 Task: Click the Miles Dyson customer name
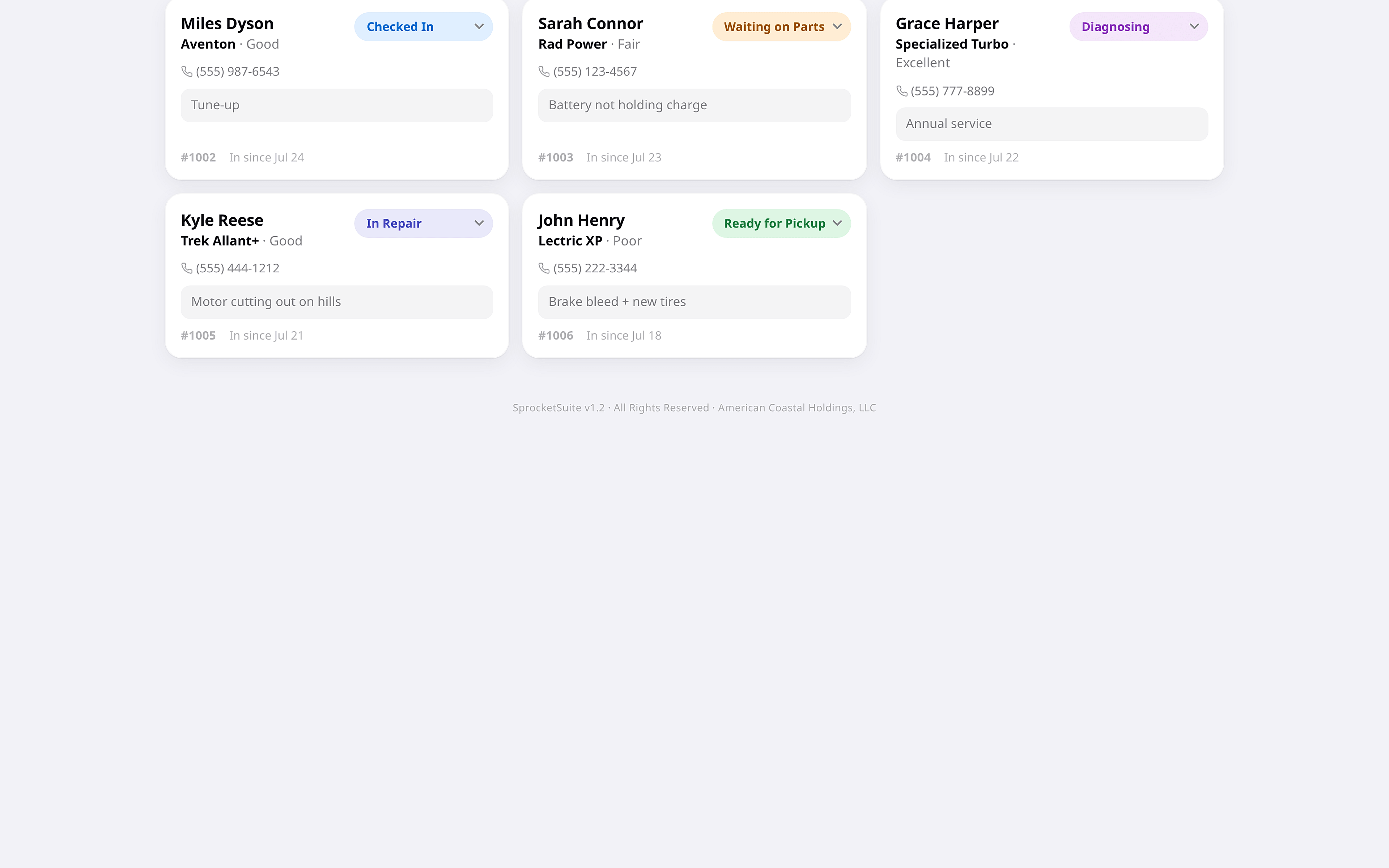227,24
